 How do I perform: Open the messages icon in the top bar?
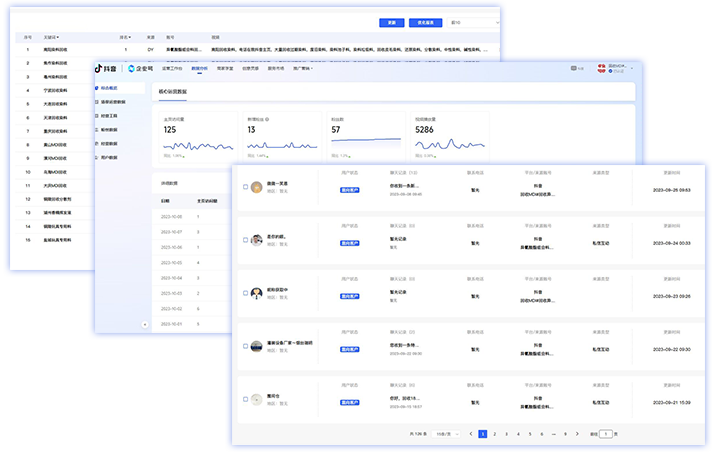click(574, 68)
